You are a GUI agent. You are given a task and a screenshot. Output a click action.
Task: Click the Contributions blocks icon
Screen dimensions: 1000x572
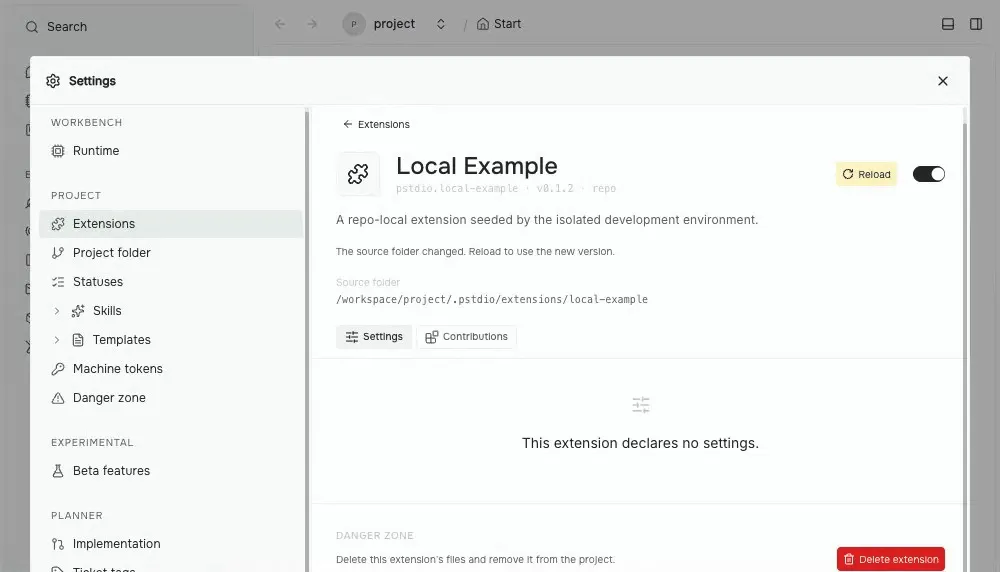click(432, 337)
